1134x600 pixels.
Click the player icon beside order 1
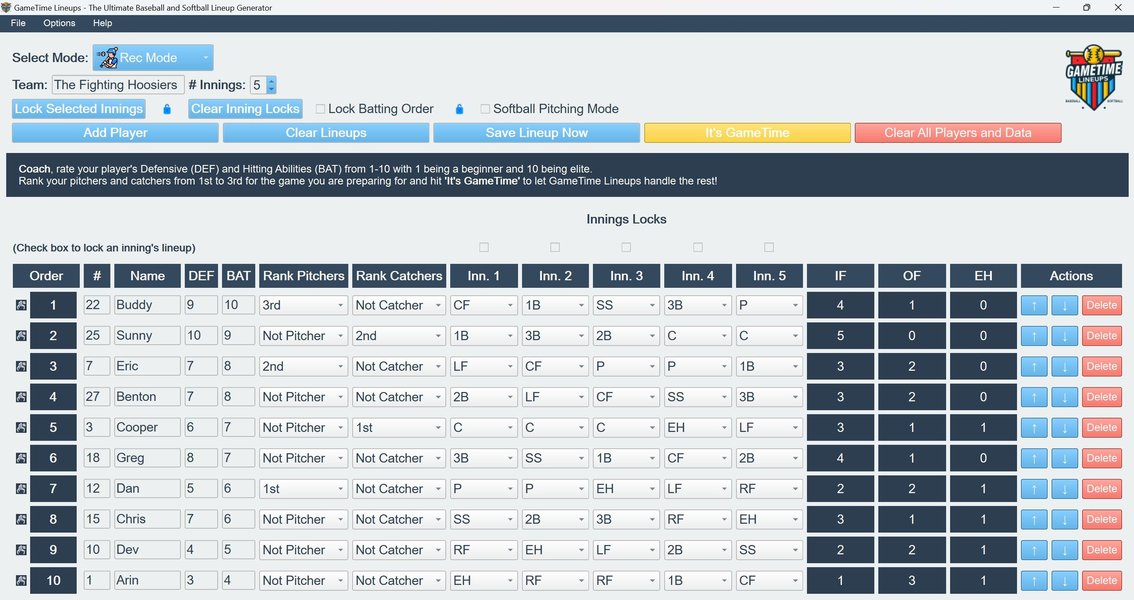pyautogui.click(x=21, y=305)
